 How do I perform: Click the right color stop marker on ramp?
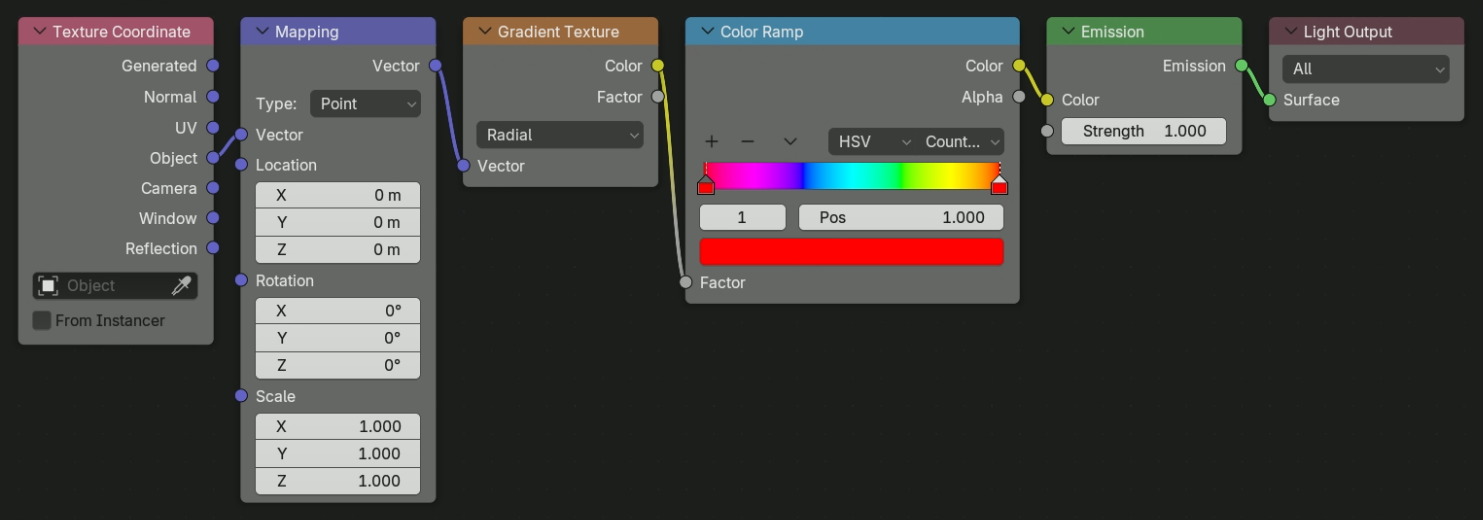click(998, 185)
